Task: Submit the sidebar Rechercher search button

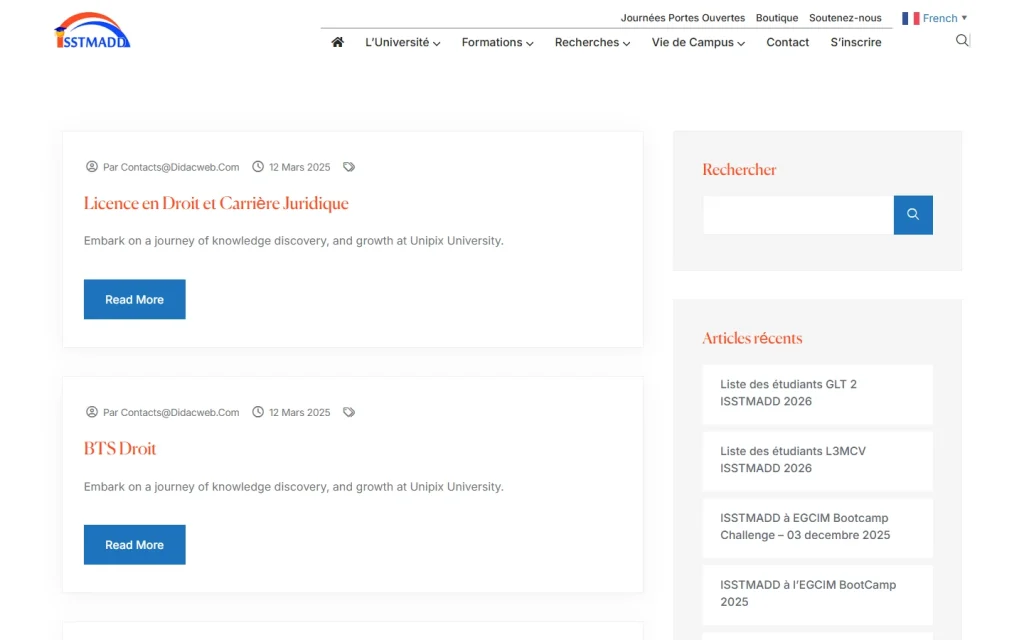Action: point(913,215)
